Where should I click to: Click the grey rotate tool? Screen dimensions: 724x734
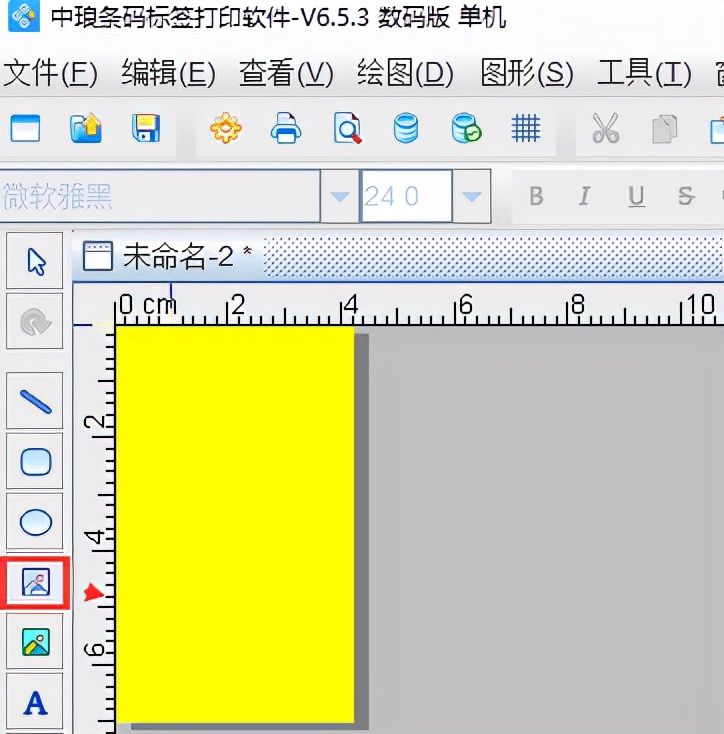click(35, 322)
